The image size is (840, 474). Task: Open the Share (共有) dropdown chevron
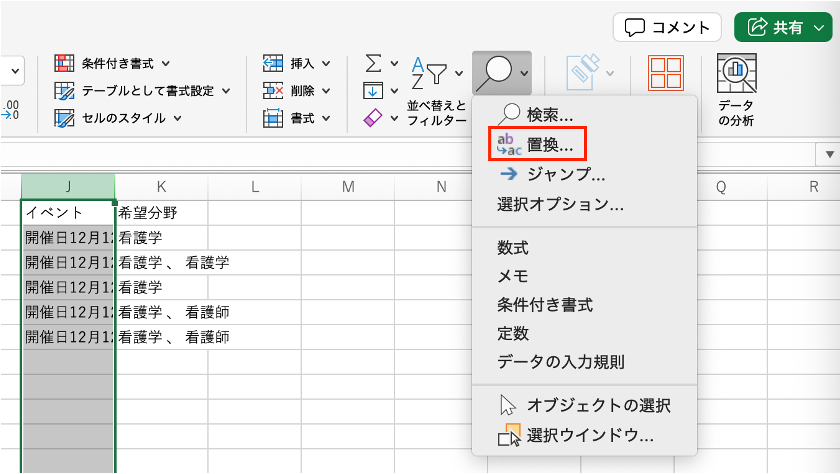click(x=819, y=27)
